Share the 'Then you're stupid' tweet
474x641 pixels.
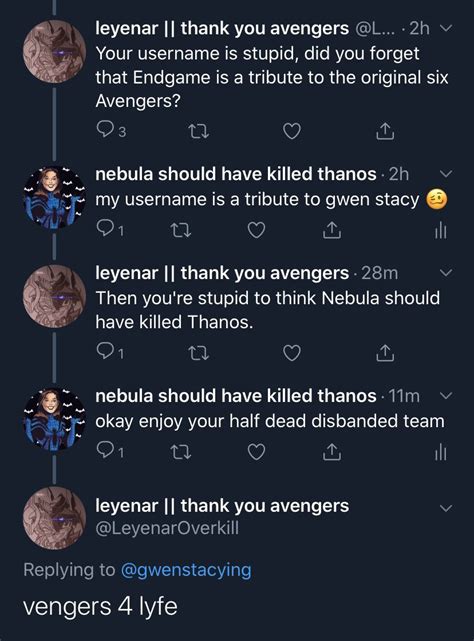pos(385,353)
